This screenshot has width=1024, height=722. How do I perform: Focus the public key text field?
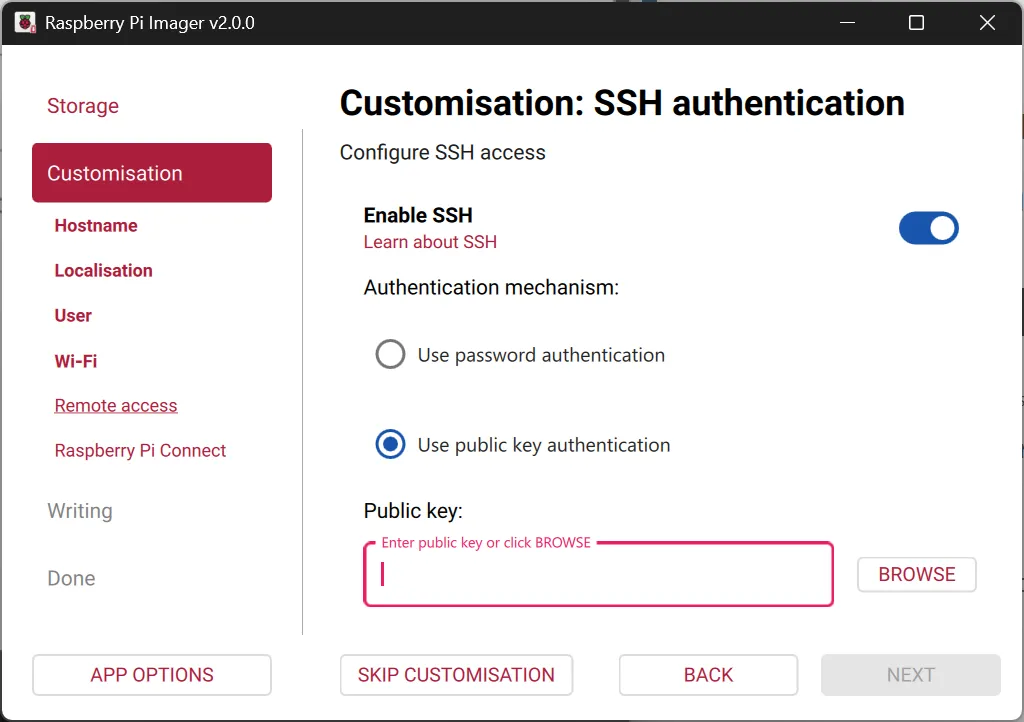tap(598, 574)
